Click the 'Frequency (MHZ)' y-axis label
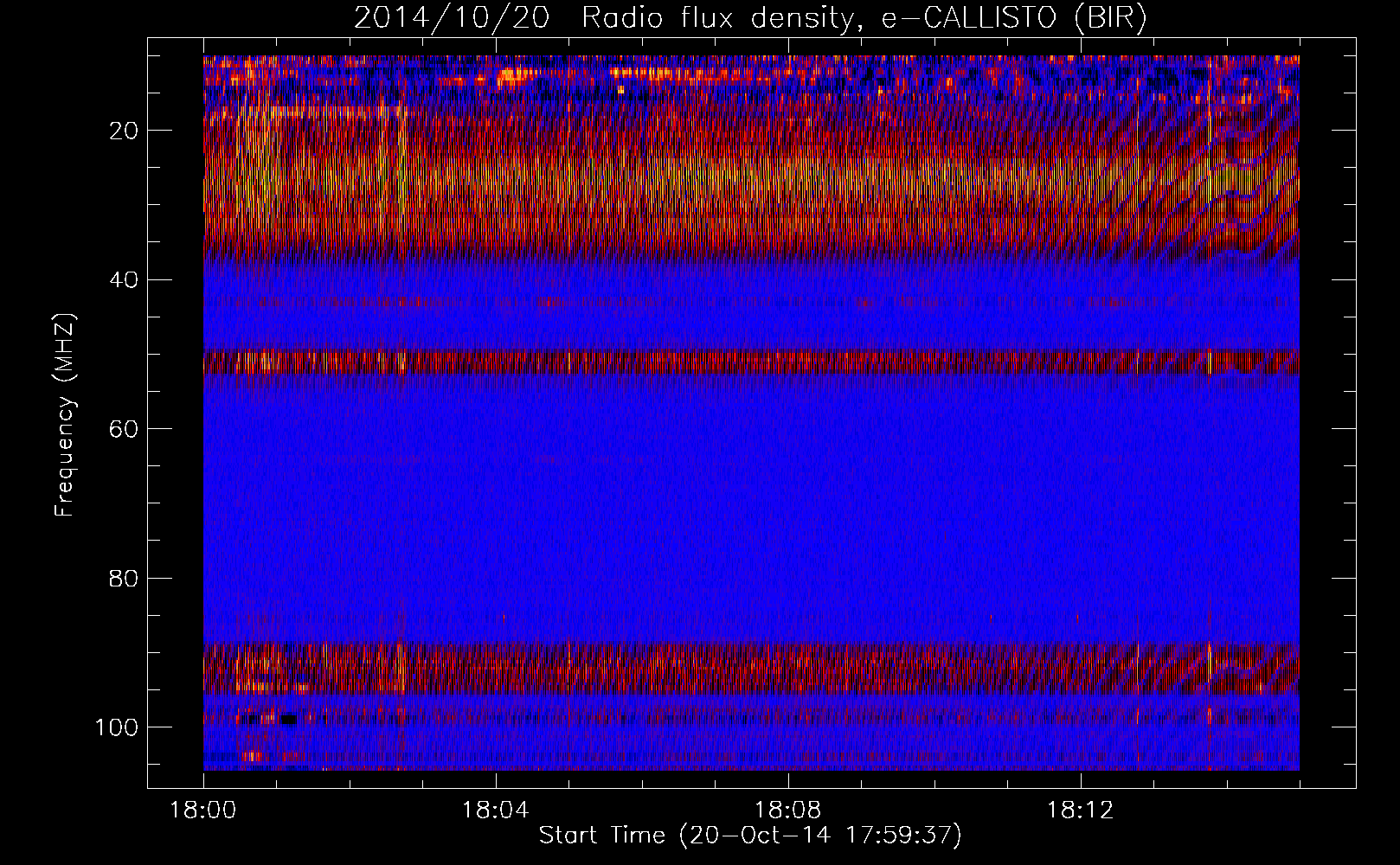The height and width of the screenshot is (865, 1400). 66,415
